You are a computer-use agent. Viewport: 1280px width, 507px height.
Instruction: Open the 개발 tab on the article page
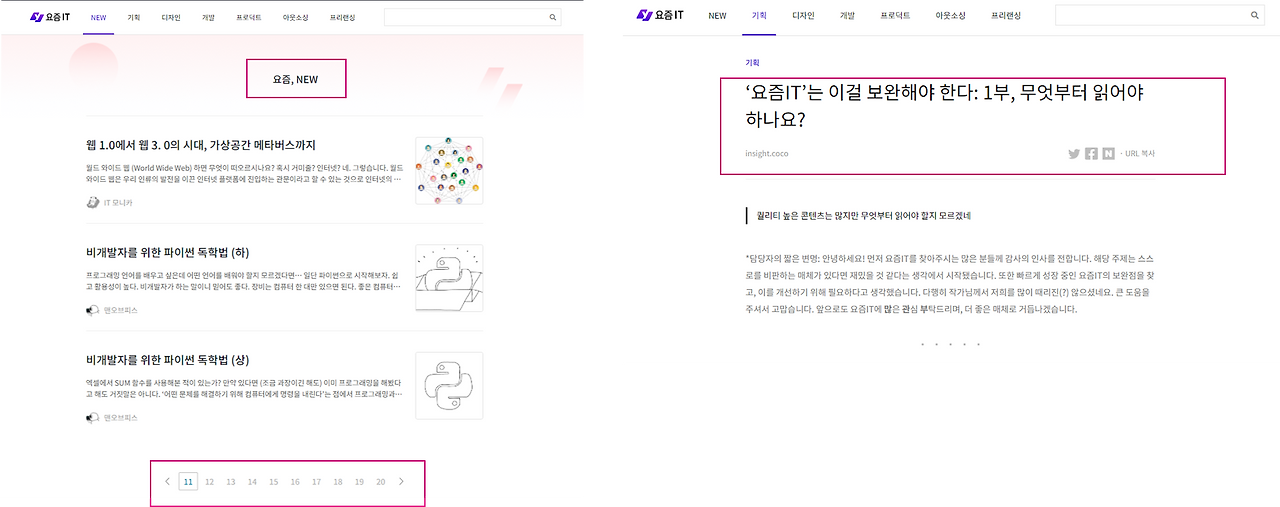(x=847, y=16)
